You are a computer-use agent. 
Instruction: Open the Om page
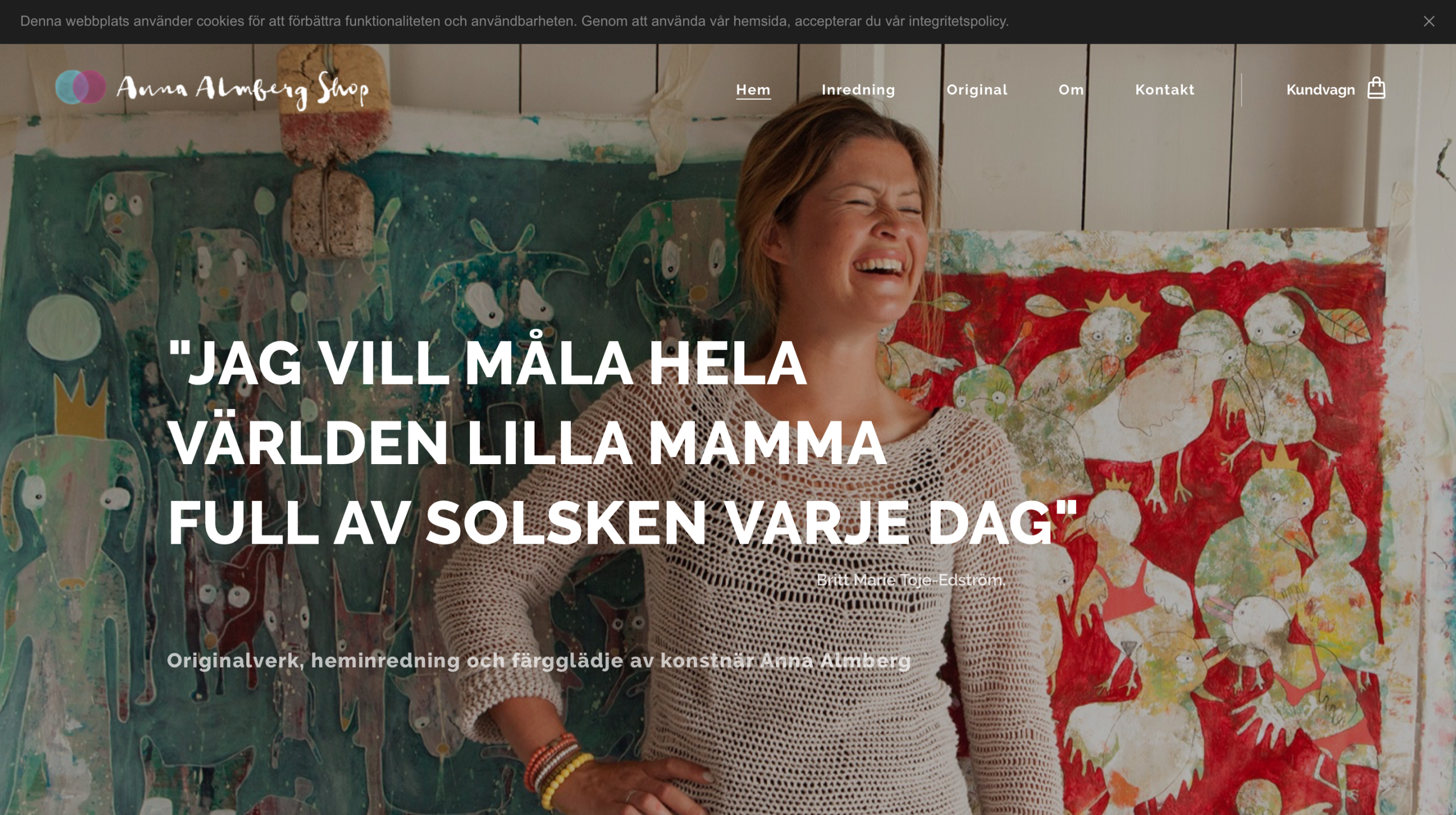(1071, 90)
